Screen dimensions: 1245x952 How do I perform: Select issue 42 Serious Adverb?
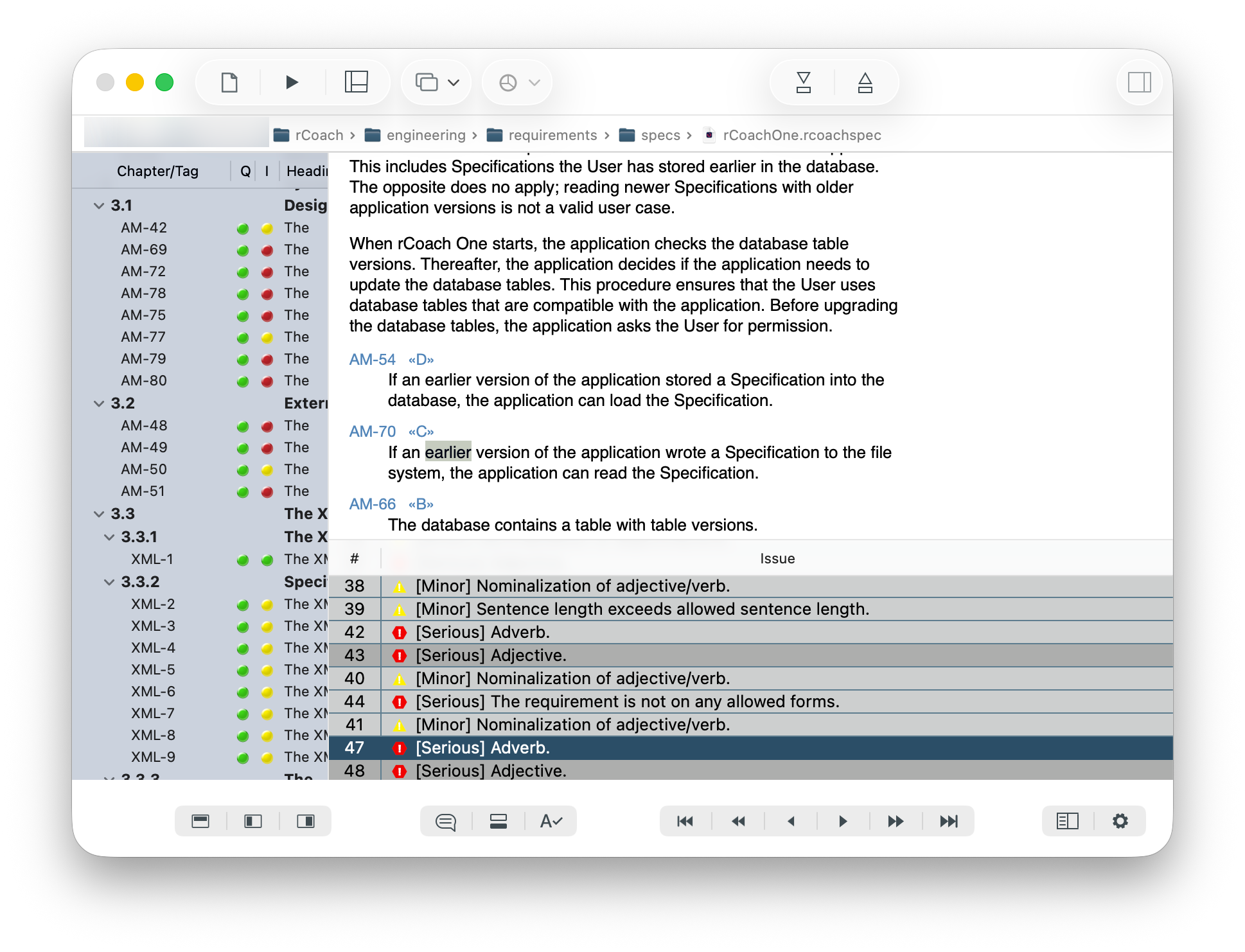coord(751,632)
